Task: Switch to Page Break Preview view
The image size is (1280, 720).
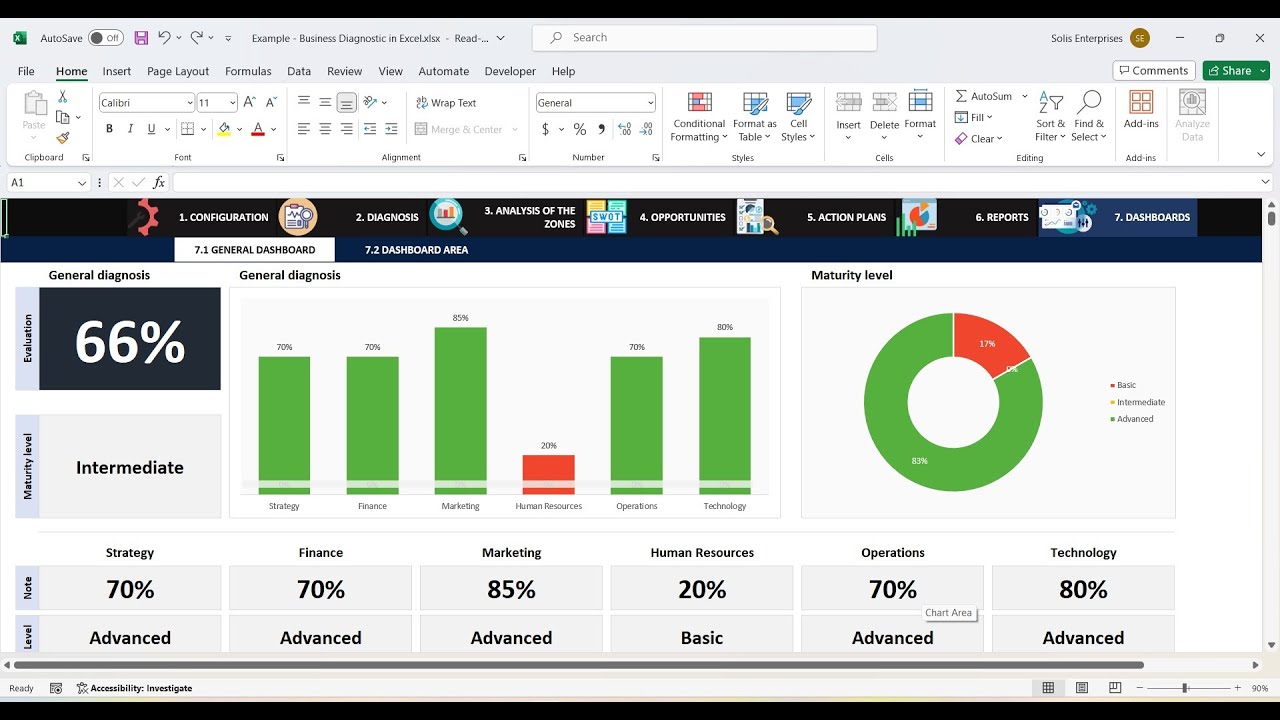Action: coord(1115,688)
